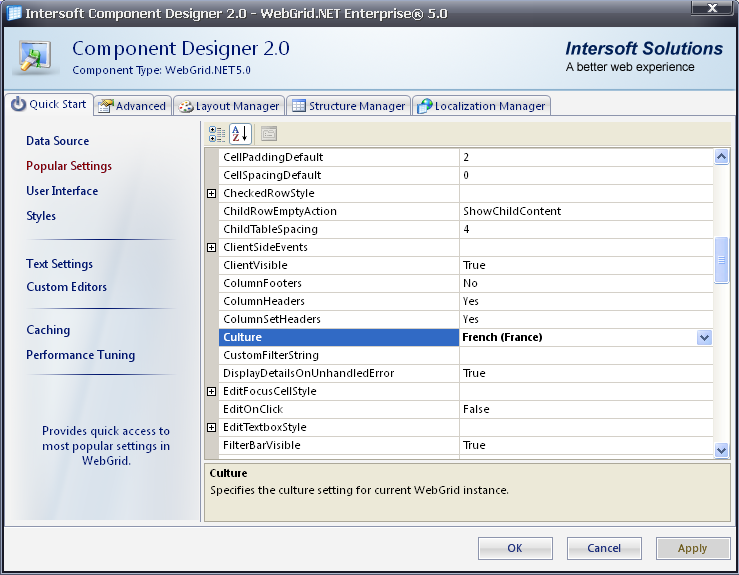Click the Quick Start power icon
This screenshot has height=575, width=739.
pos(18,104)
